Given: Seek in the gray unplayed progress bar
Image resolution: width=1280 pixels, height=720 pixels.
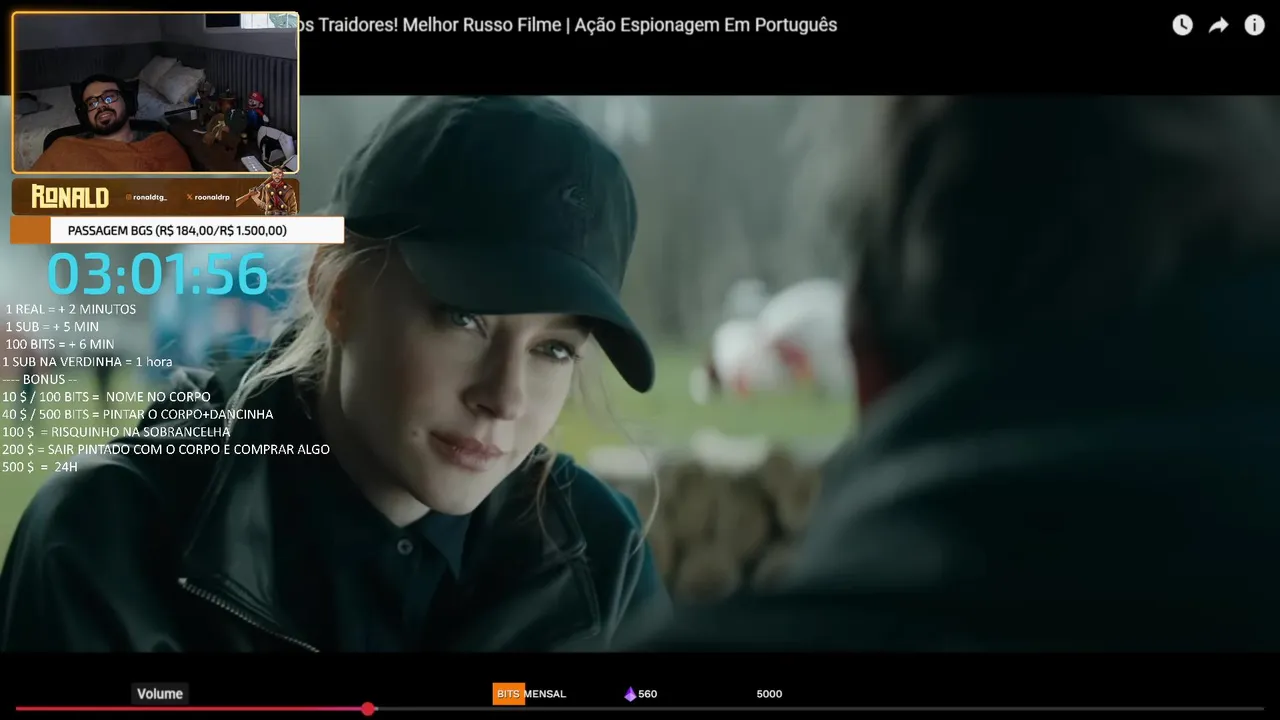Looking at the screenshot, I should click(x=820, y=709).
